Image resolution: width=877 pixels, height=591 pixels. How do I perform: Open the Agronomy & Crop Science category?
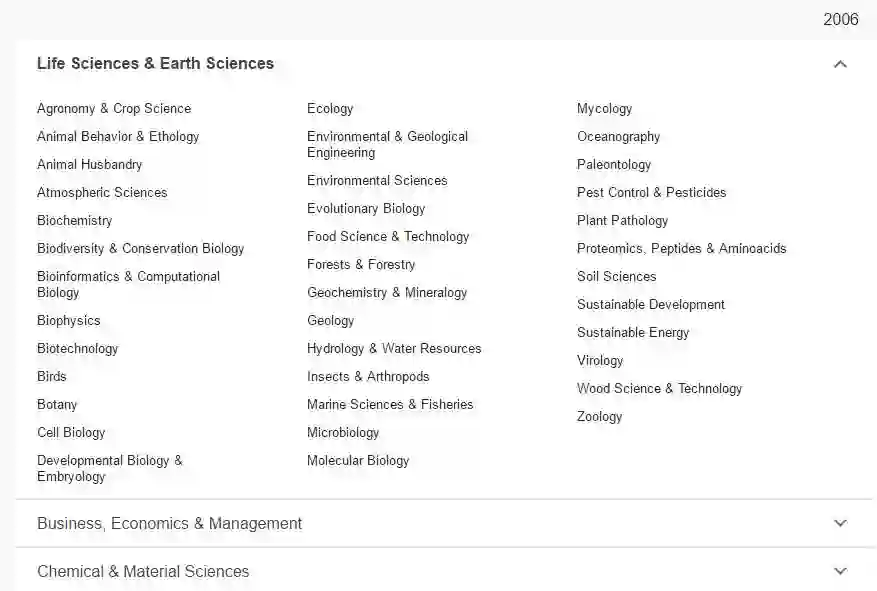tap(114, 108)
